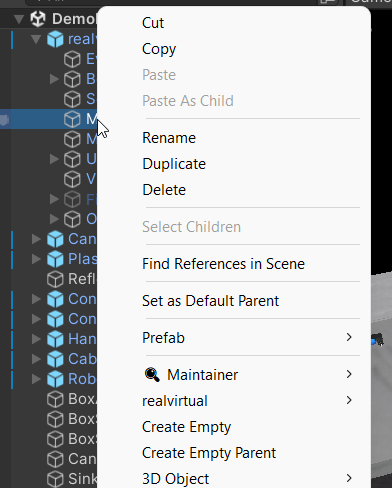Viewport: 392px width, 488px height.
Task: Select the blue prefab cube icon for Plas
Action: click(x=55, y=259)
